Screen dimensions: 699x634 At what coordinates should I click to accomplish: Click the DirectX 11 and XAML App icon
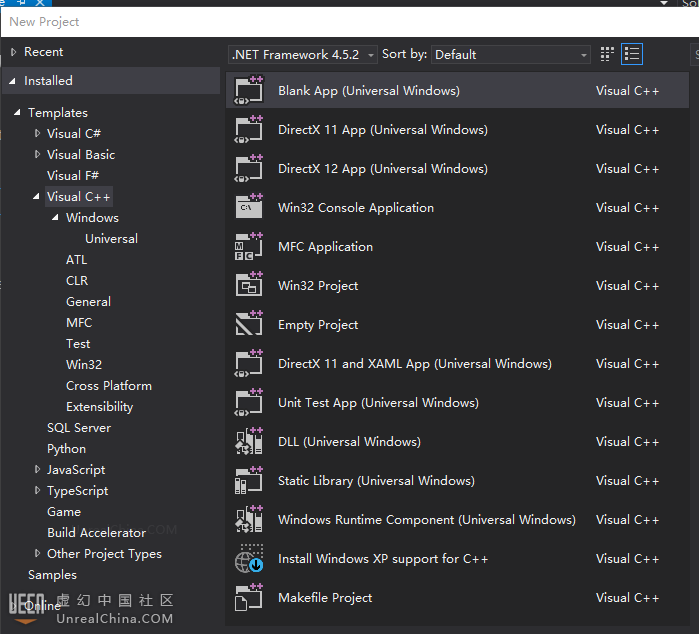(249, 363)
